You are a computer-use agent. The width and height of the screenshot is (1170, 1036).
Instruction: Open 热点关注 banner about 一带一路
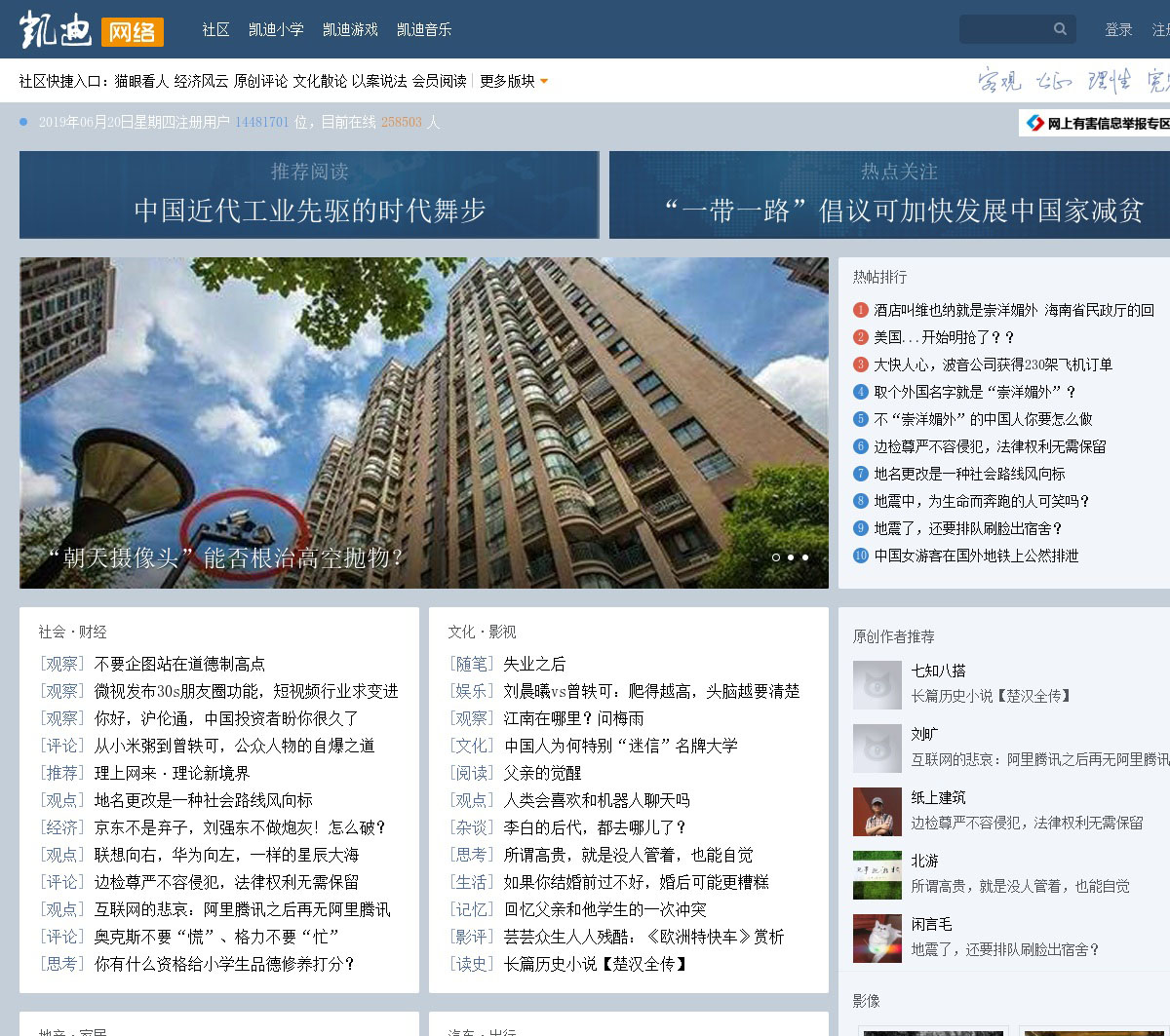pos(889,195)
